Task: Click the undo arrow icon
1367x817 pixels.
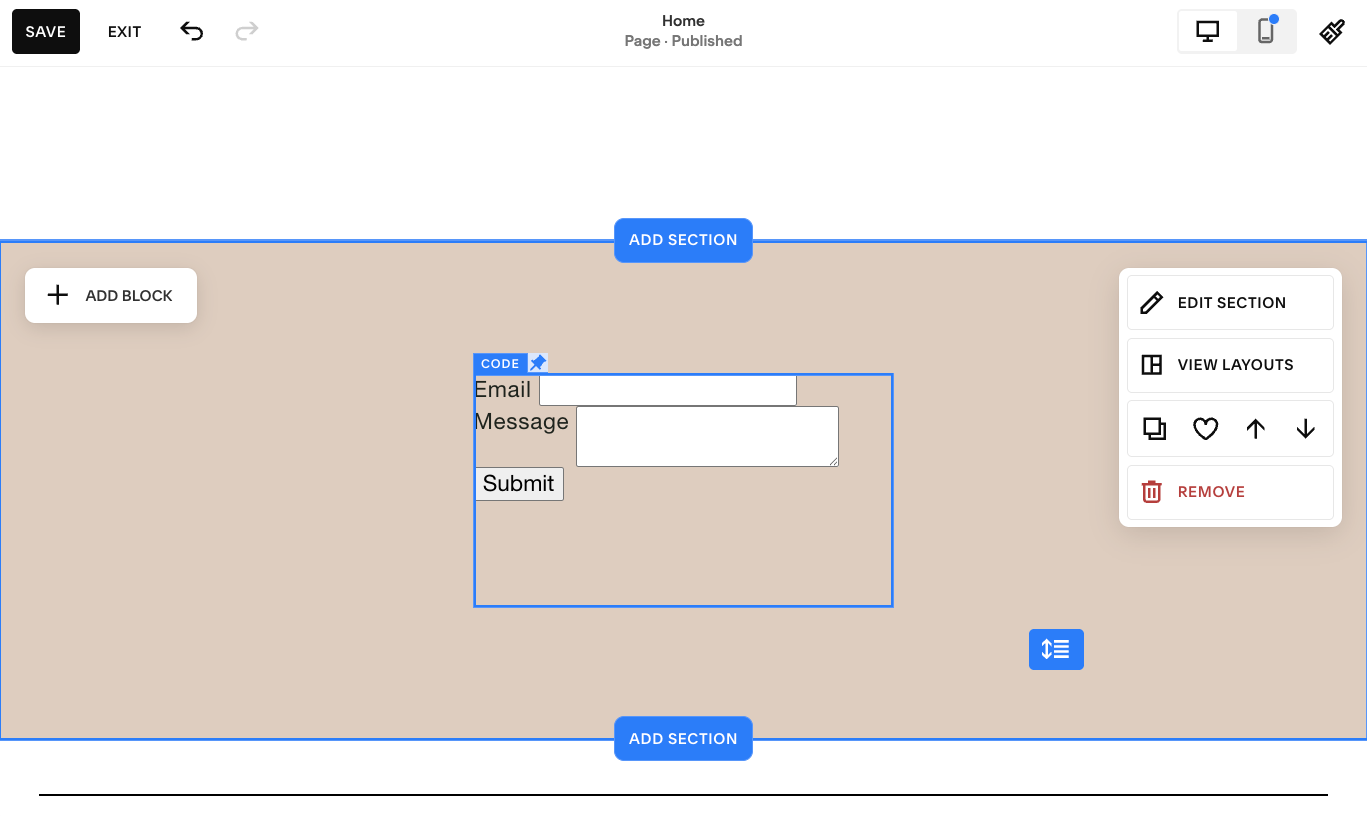Action: (x=191, y=31)
